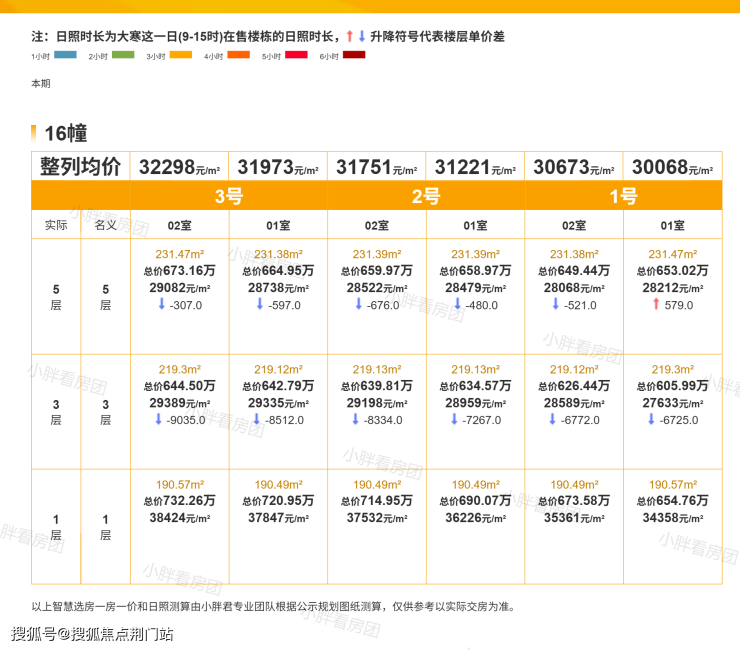Screen dimensions: 740x650
Task: Click the dark red 6小时 legend swatch
Action: pyautogui.click(x=354, y=54)
